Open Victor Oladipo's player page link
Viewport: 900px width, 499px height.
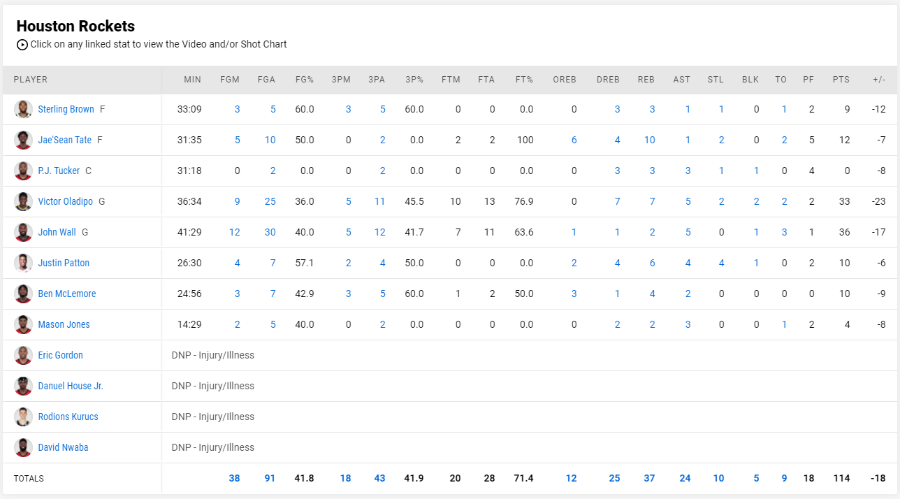click(x=65, y=202)
